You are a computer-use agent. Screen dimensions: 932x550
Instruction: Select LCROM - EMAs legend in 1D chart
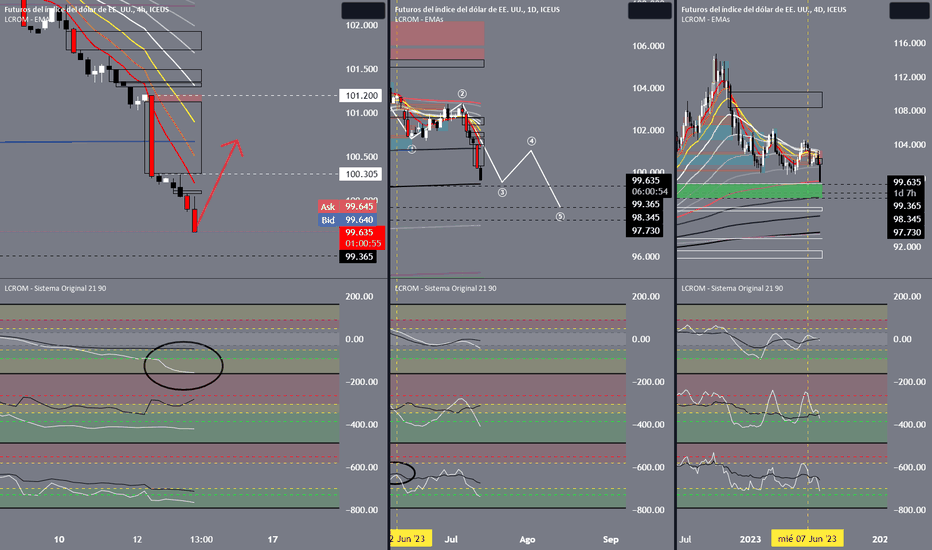click(419, 20)
